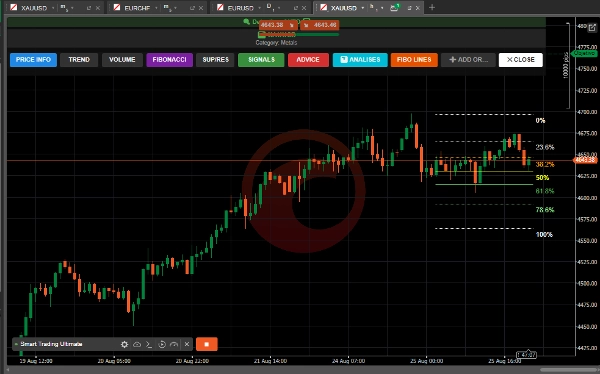The width and height of the screenshot is (600, 374).
Task: Click the current price label 4643.38 on axis
Action: coord(585,160)
